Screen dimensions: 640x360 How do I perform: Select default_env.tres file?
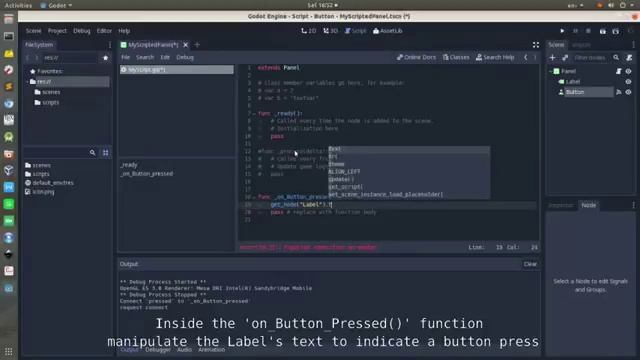[x=49, y=183]
